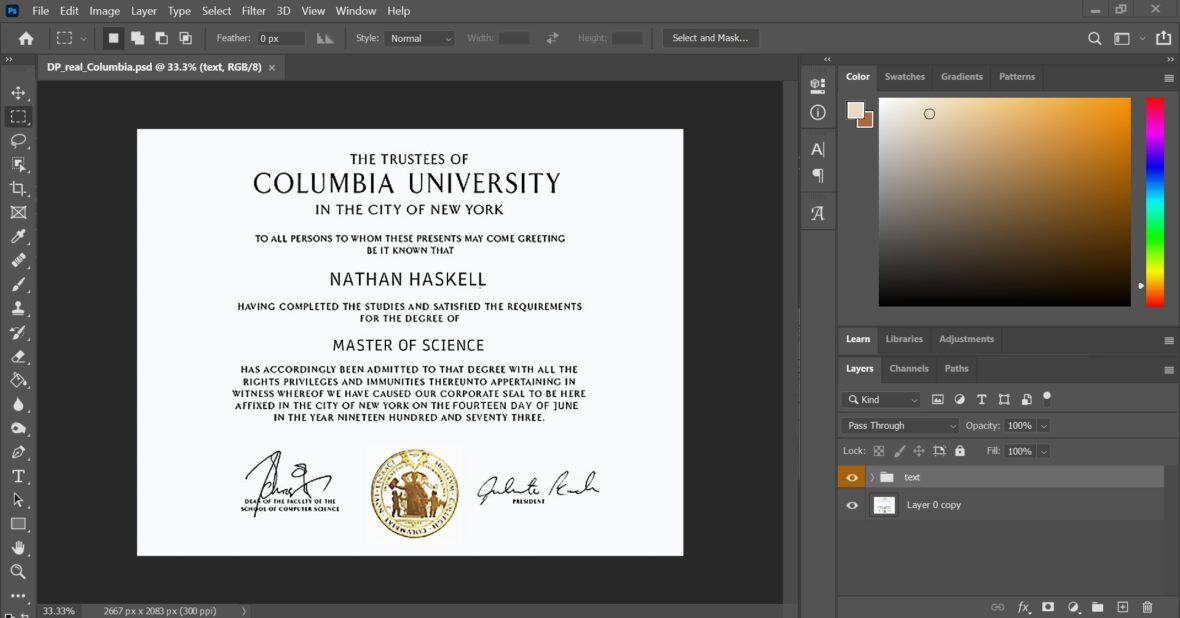1180x618 pixels.
Task: Select the Zoom tool
Action: [x=18, y=572]
